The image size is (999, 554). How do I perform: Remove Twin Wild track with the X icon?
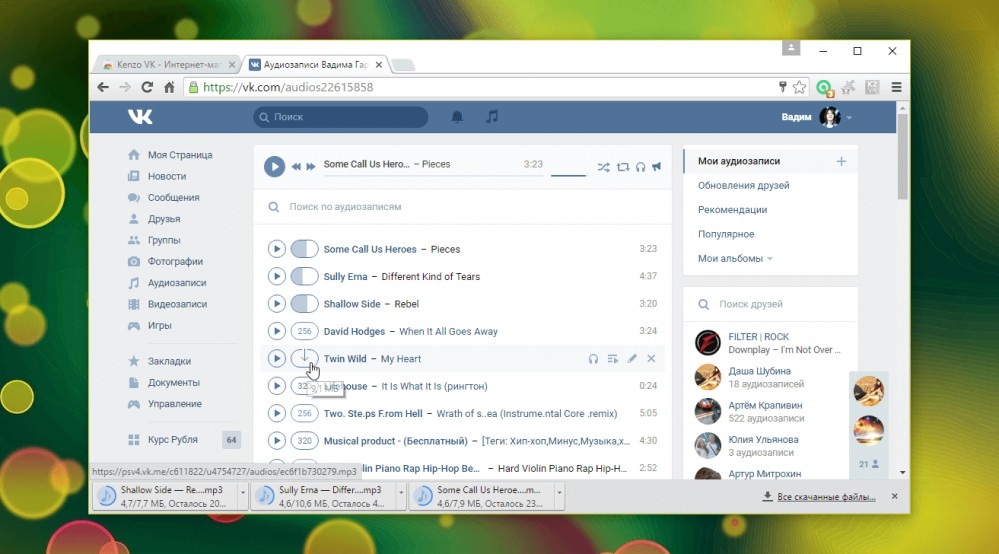[651, 359]
